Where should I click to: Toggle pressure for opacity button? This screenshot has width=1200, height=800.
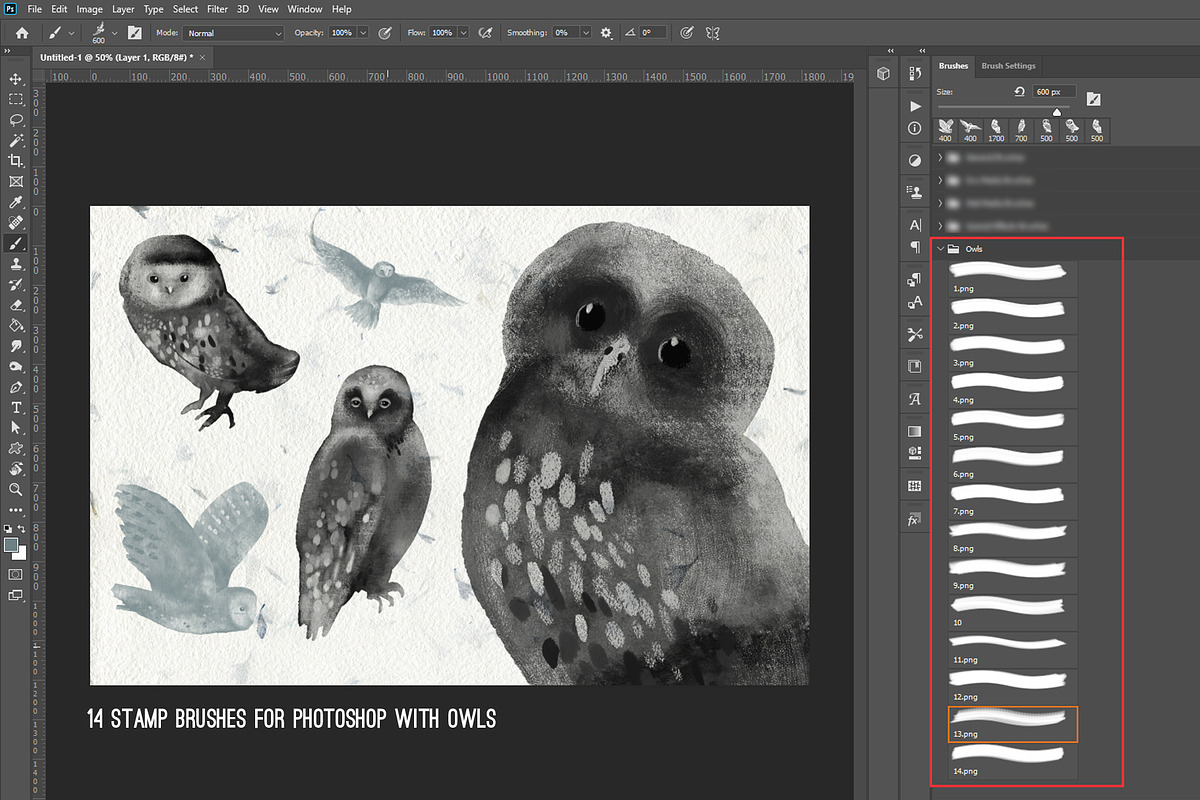click(385, 33)
